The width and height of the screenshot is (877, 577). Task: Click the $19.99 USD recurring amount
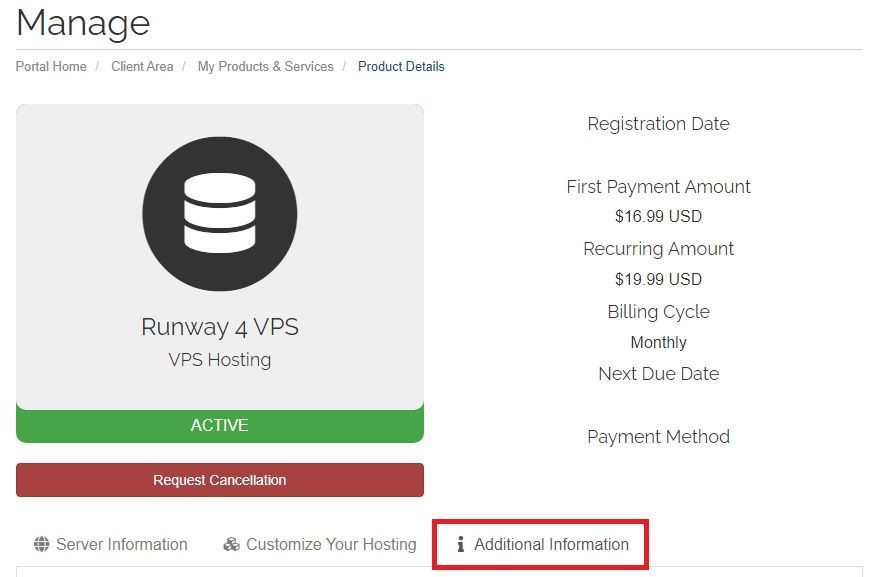click(x=658, y=279)
